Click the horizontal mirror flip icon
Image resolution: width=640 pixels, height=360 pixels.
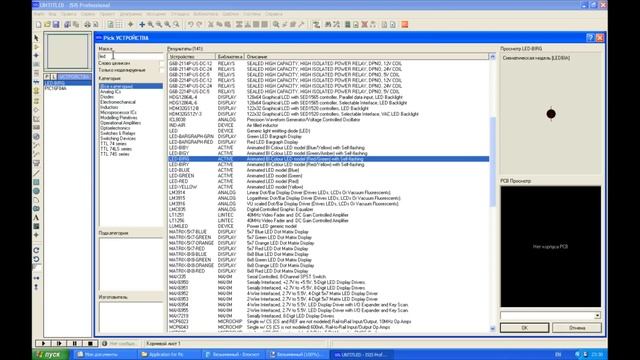36,278
